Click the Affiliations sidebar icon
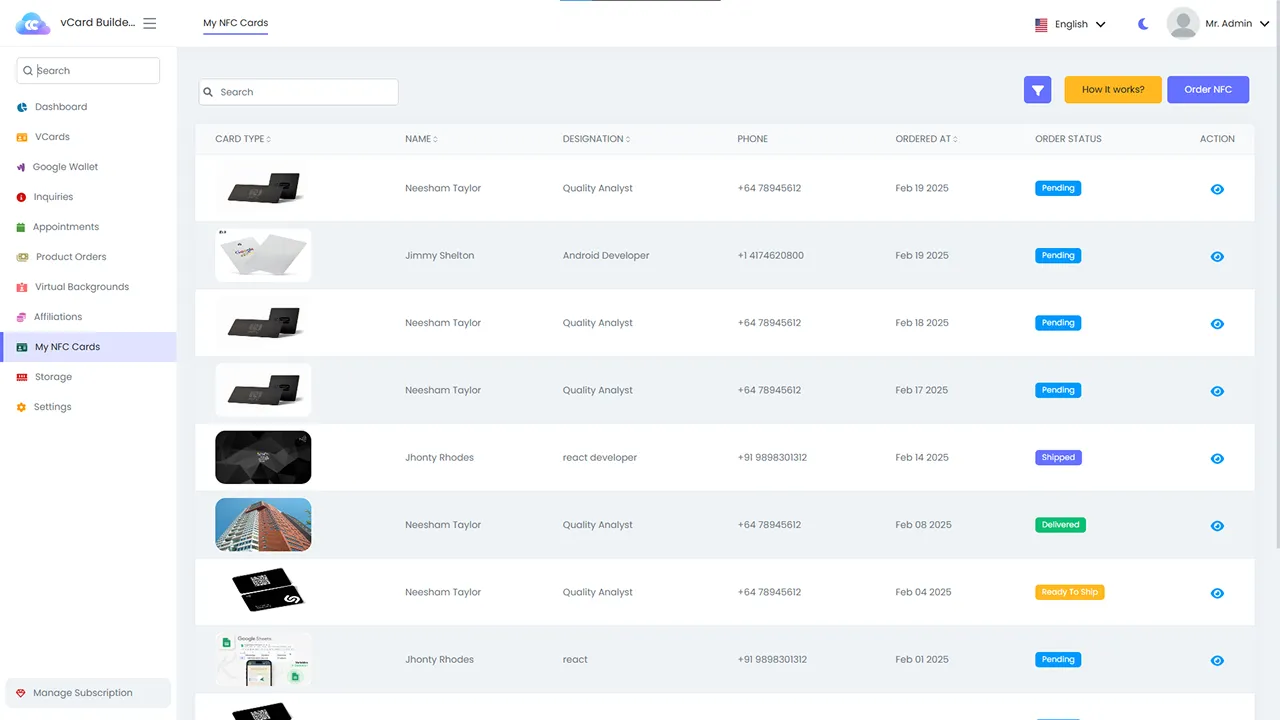 pyautogui.click(x=22, y=317)
